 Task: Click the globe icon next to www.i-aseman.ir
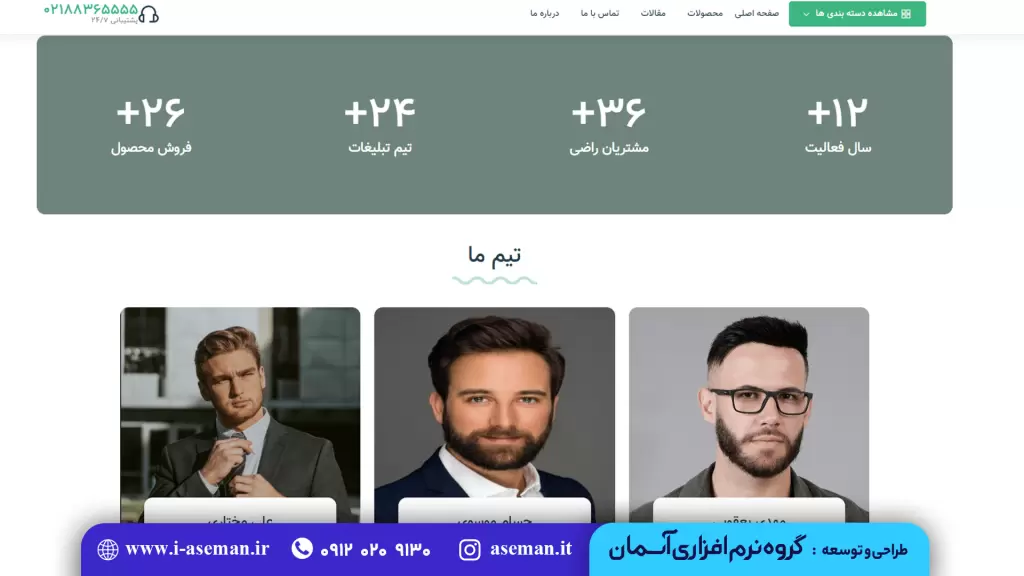(x=108, y=550)
